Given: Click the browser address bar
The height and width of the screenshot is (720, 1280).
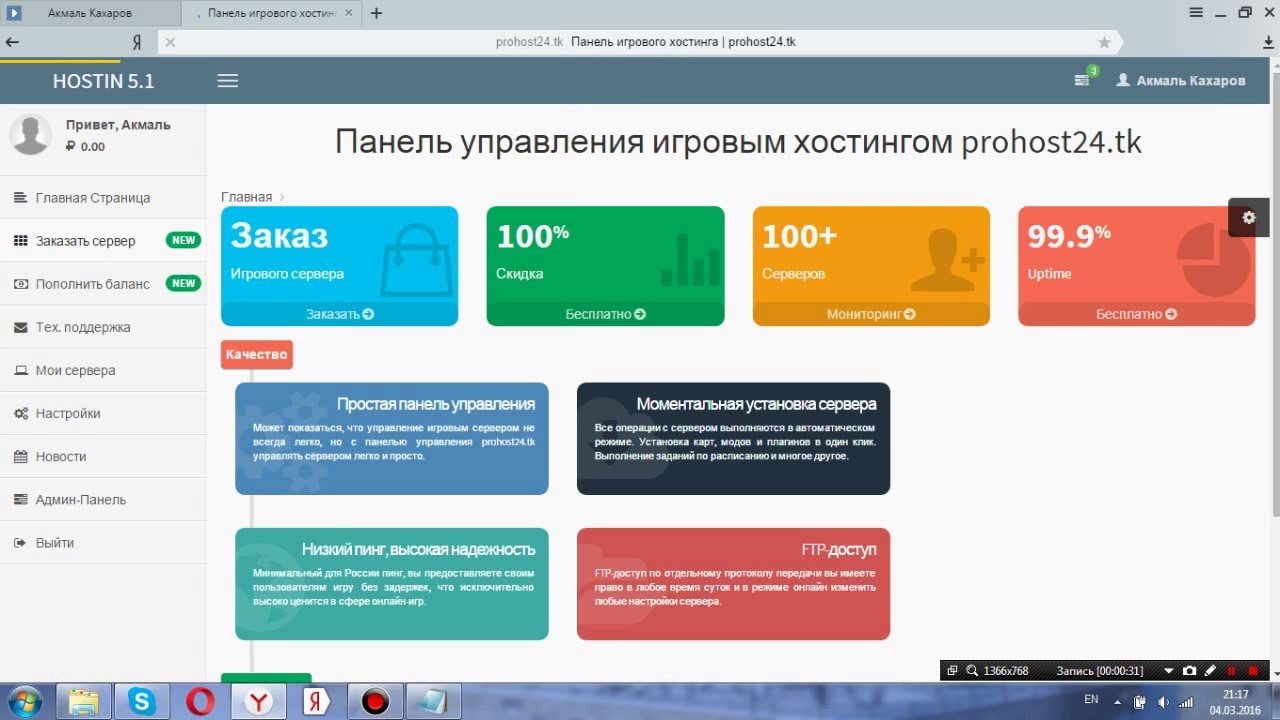Looking at the screenshot, I should click(x=640, y=42).
